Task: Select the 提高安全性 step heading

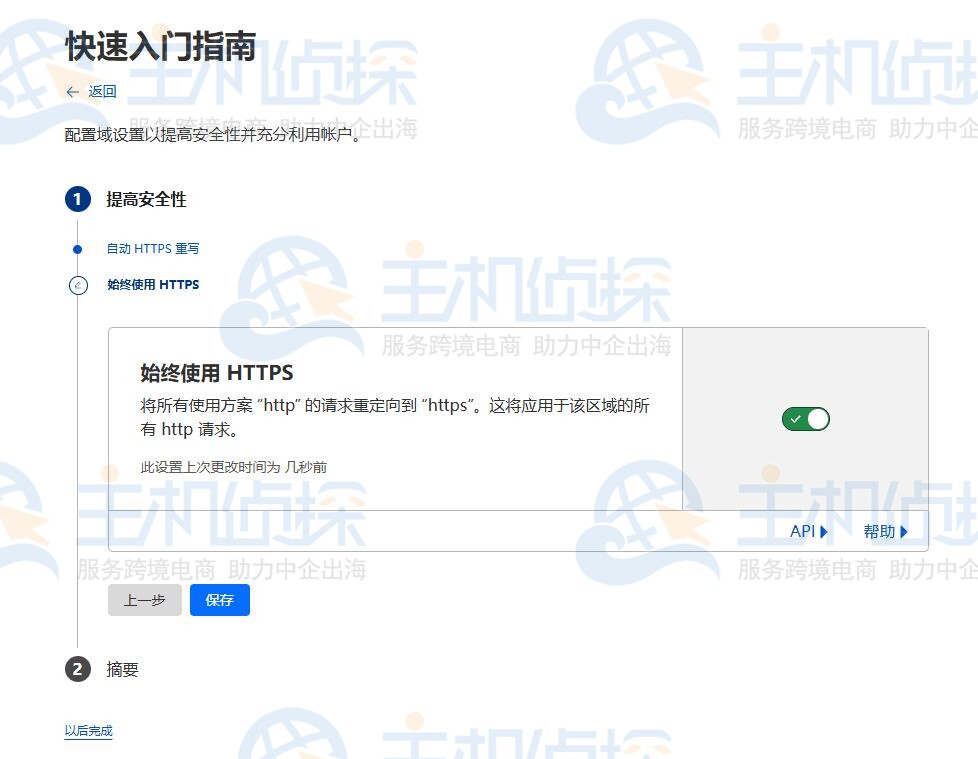Action: coord(146,199)
